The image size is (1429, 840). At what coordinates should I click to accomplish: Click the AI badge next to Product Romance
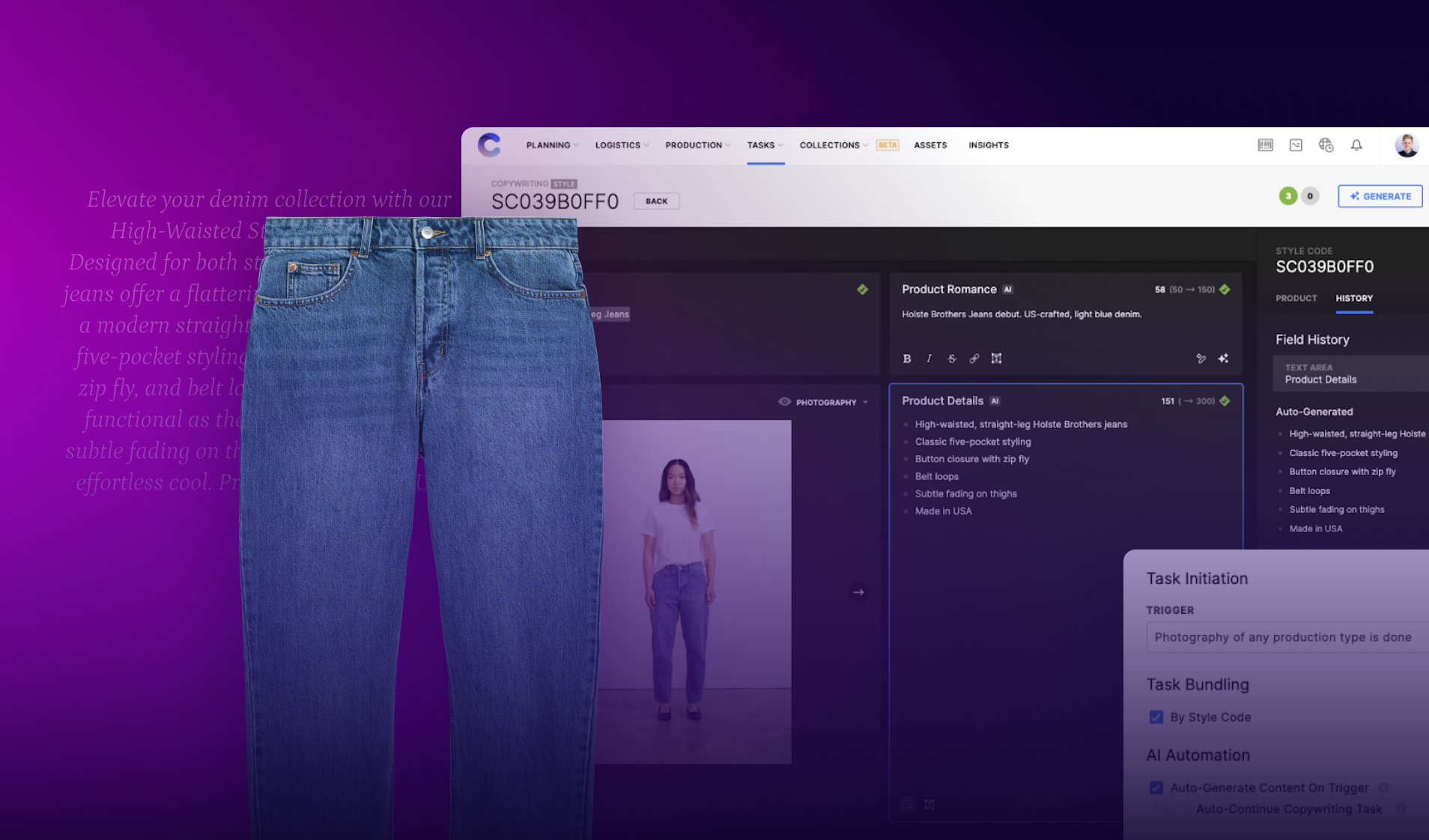click(1007, 290)
